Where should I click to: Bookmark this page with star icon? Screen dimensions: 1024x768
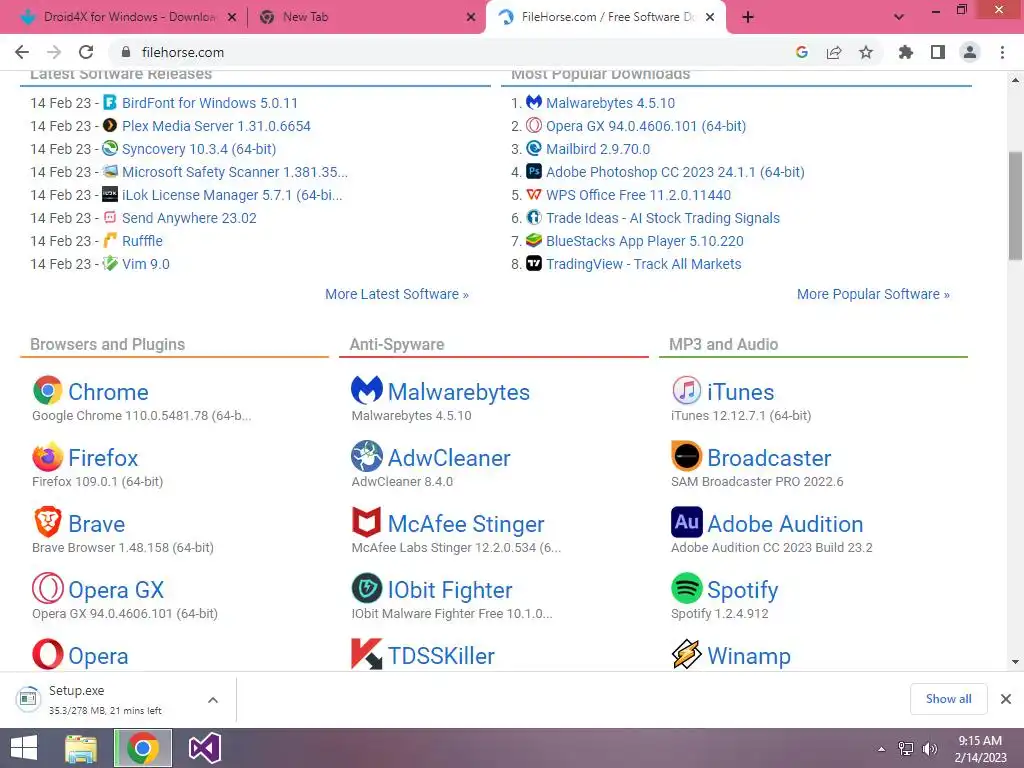point(866,52)
